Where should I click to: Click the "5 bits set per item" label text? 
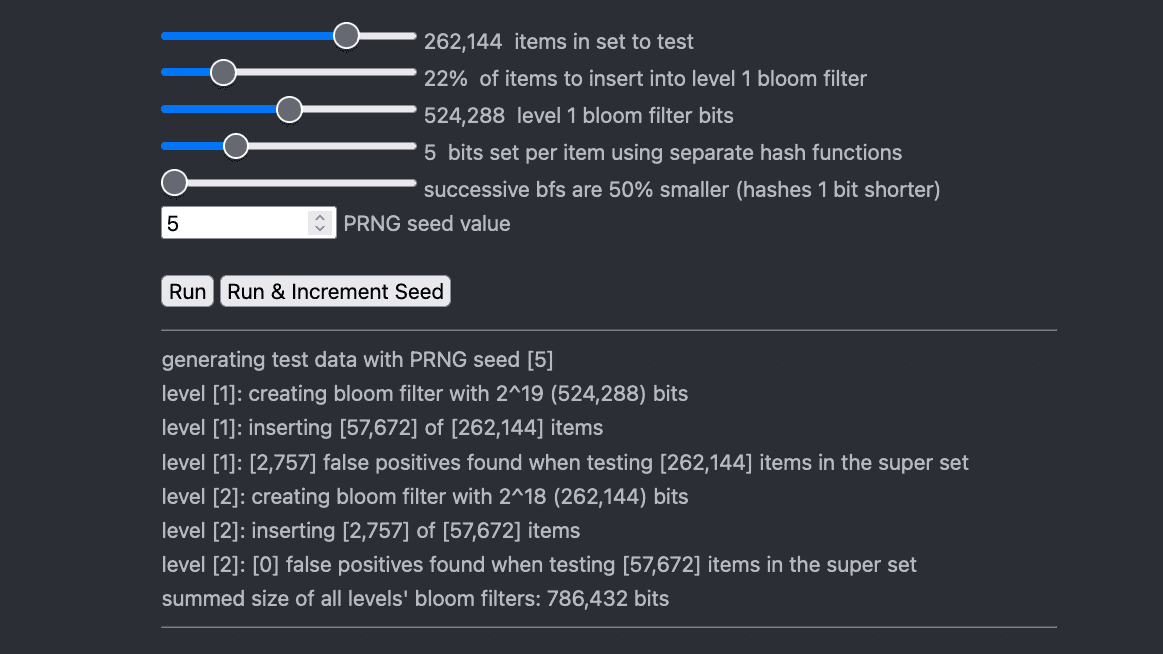[x=662, y=153]
